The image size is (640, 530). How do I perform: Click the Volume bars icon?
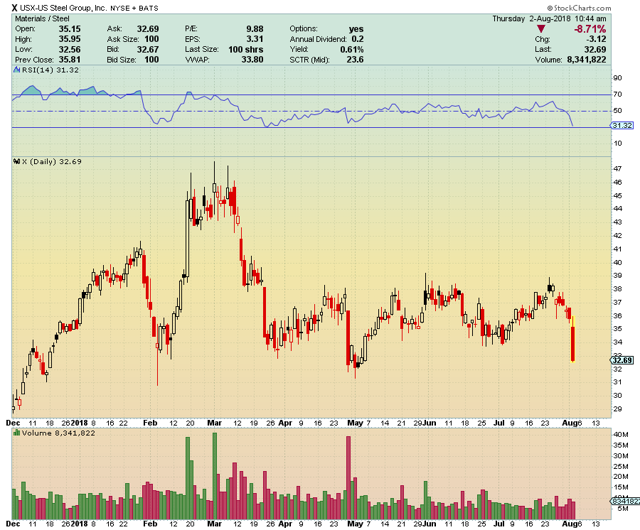pos(17,433)
